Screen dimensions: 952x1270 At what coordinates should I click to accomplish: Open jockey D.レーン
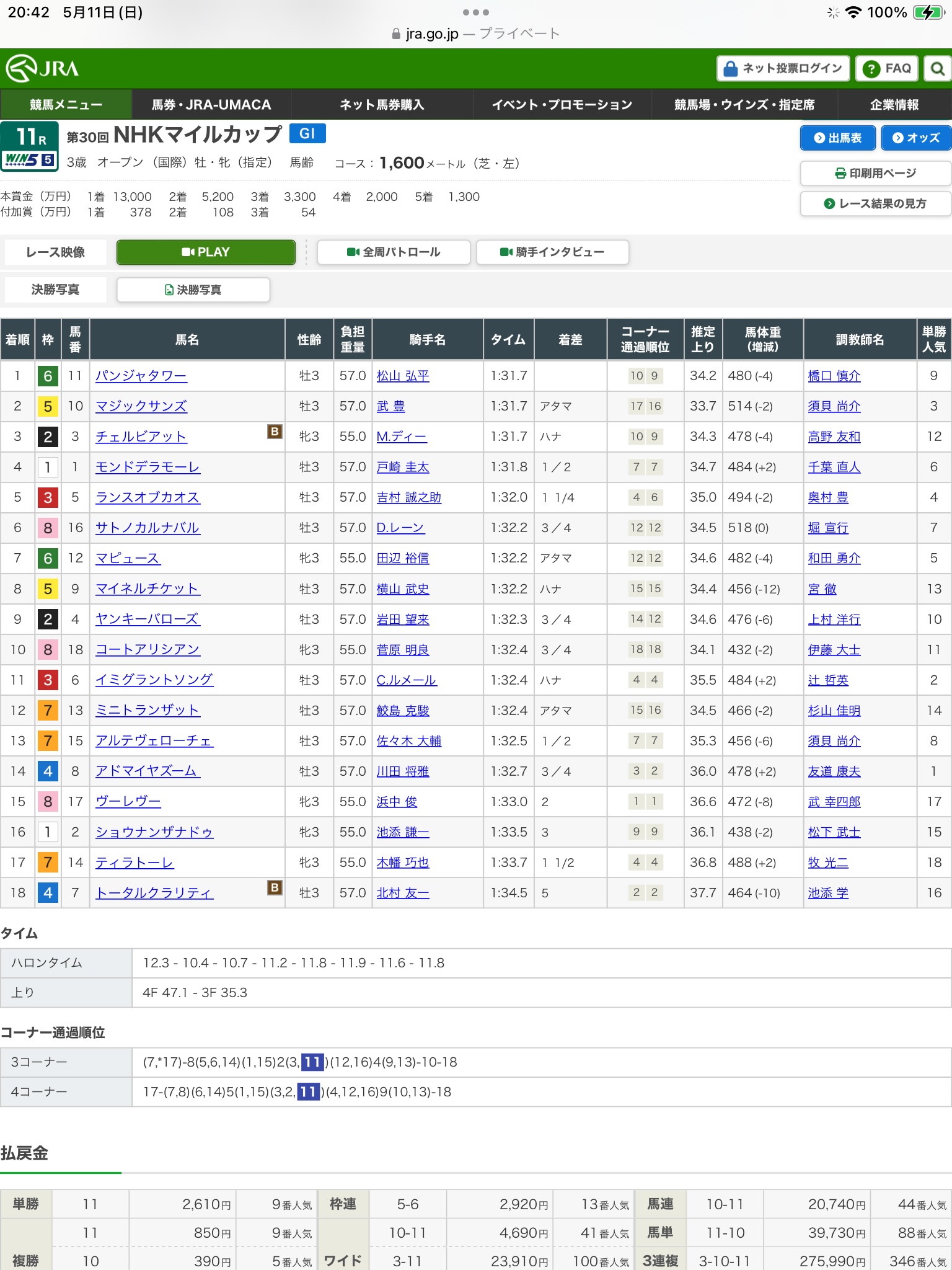point(400,528)
